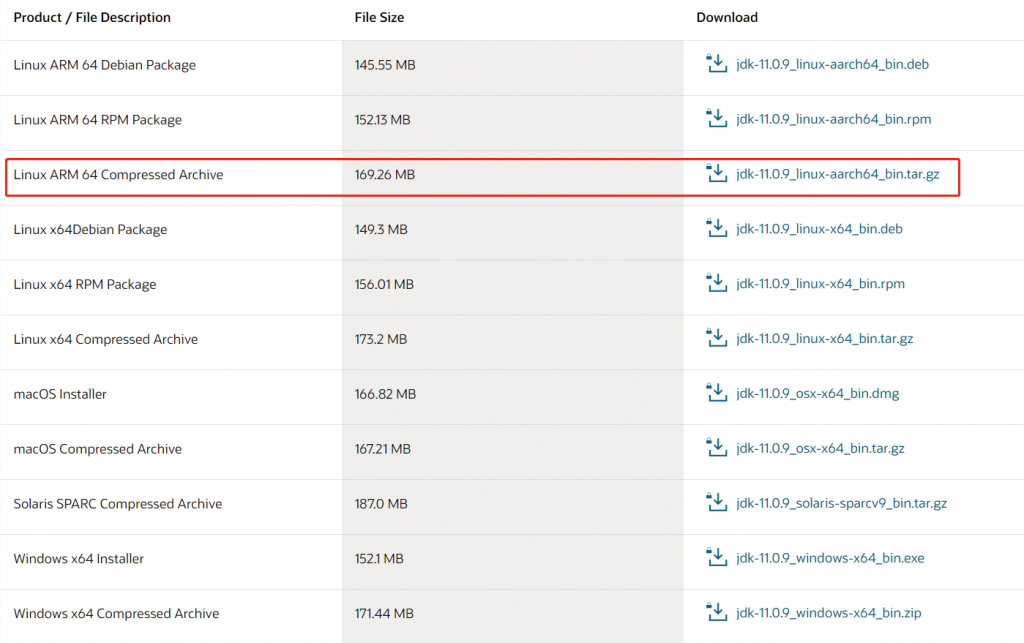Click the File Size column header
This screenshot has width=1024, height=643.
click(379, 18)
